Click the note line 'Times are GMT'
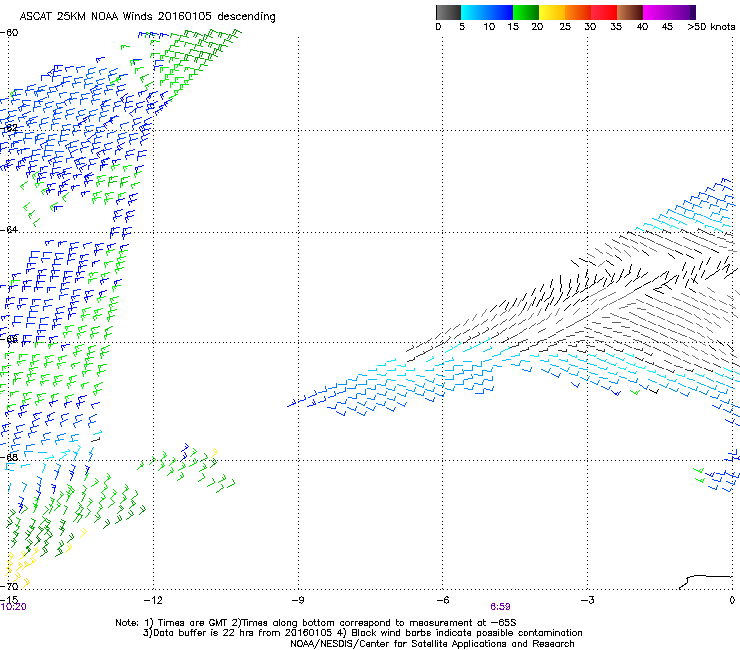Image resolution: width=740 pixels, height=650 pixels. [194, 623]
